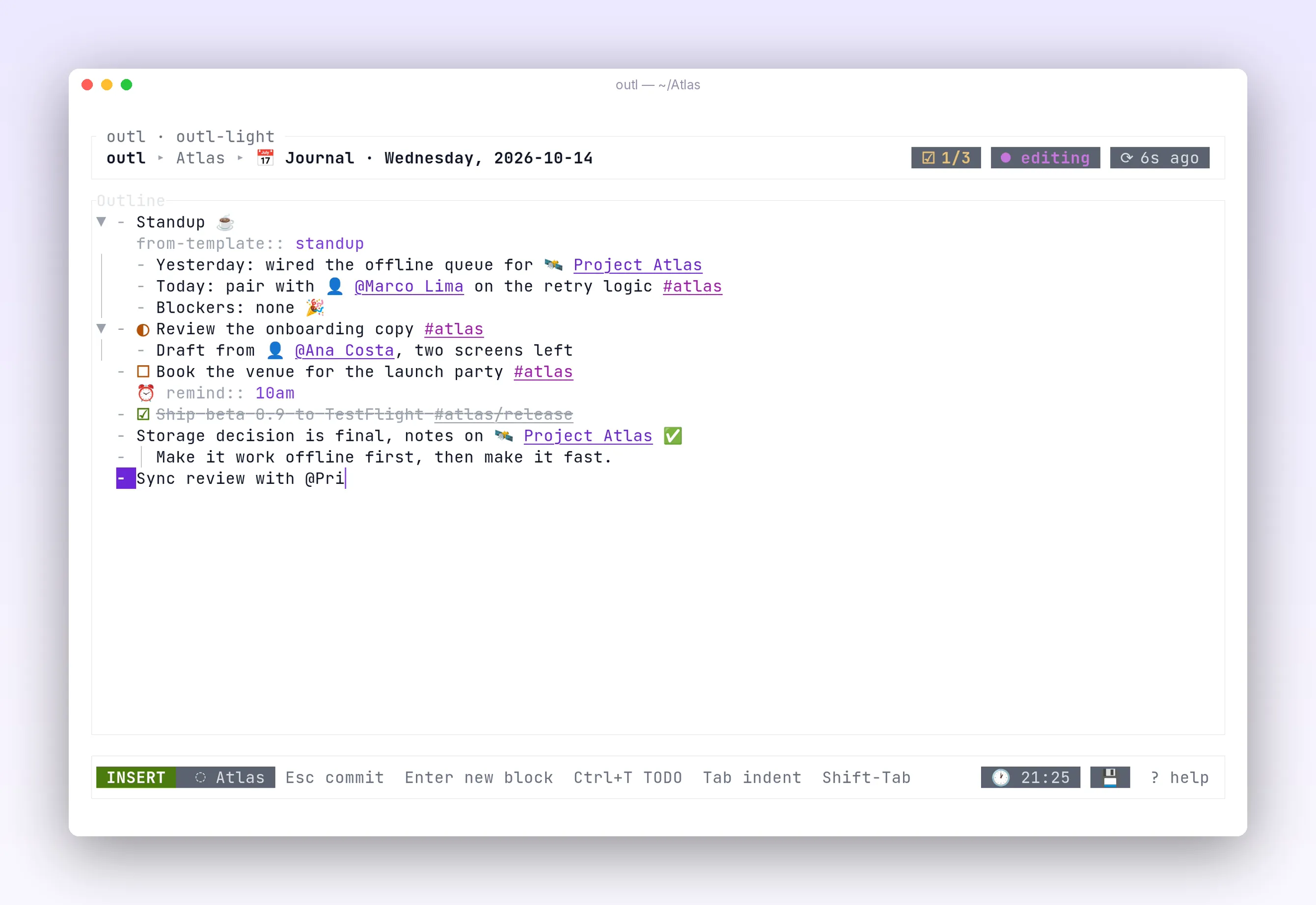1316x905 pixels.
Task: Click the calendar icon before Journal
Action: (265, 158)
